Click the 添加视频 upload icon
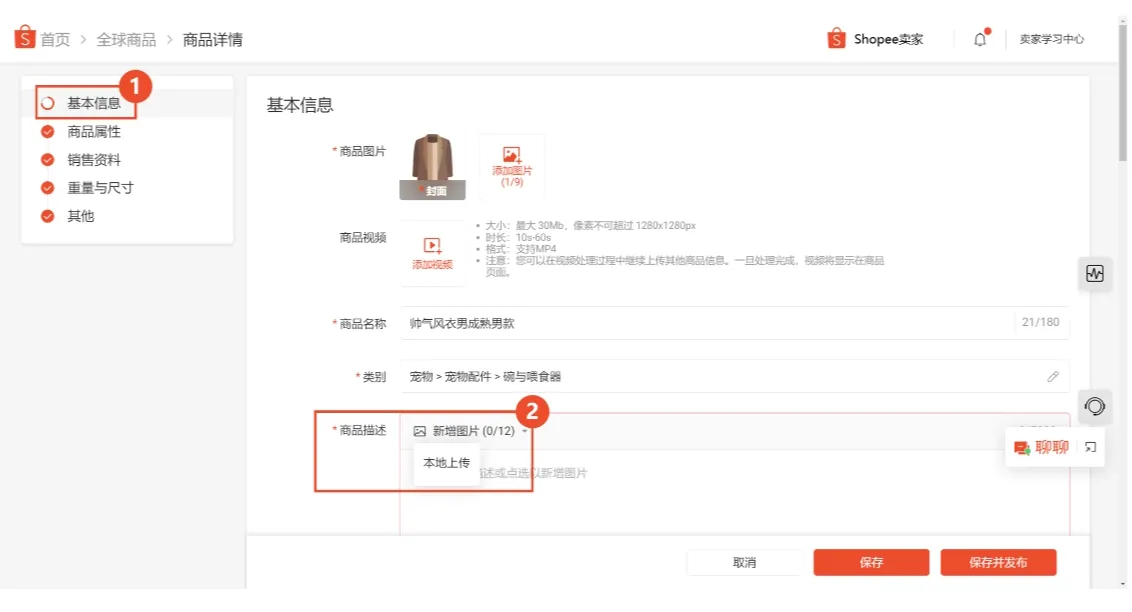Screen dimensions: 1132x612 pos(434,250)
